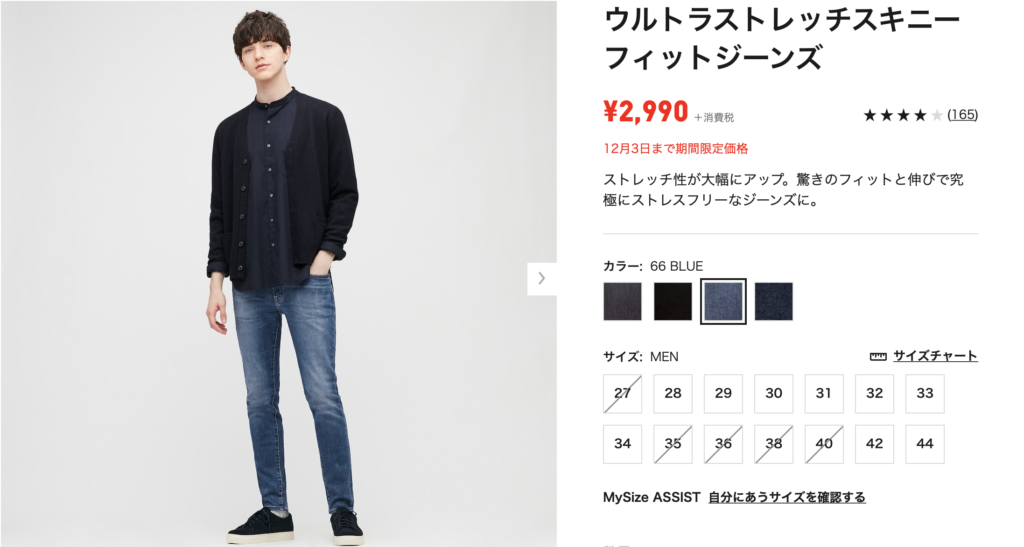Open the 自分にあうサイズを確認する link
Image resolution: width=1024 pixels, height=547 pixels.
click(787, 497)
